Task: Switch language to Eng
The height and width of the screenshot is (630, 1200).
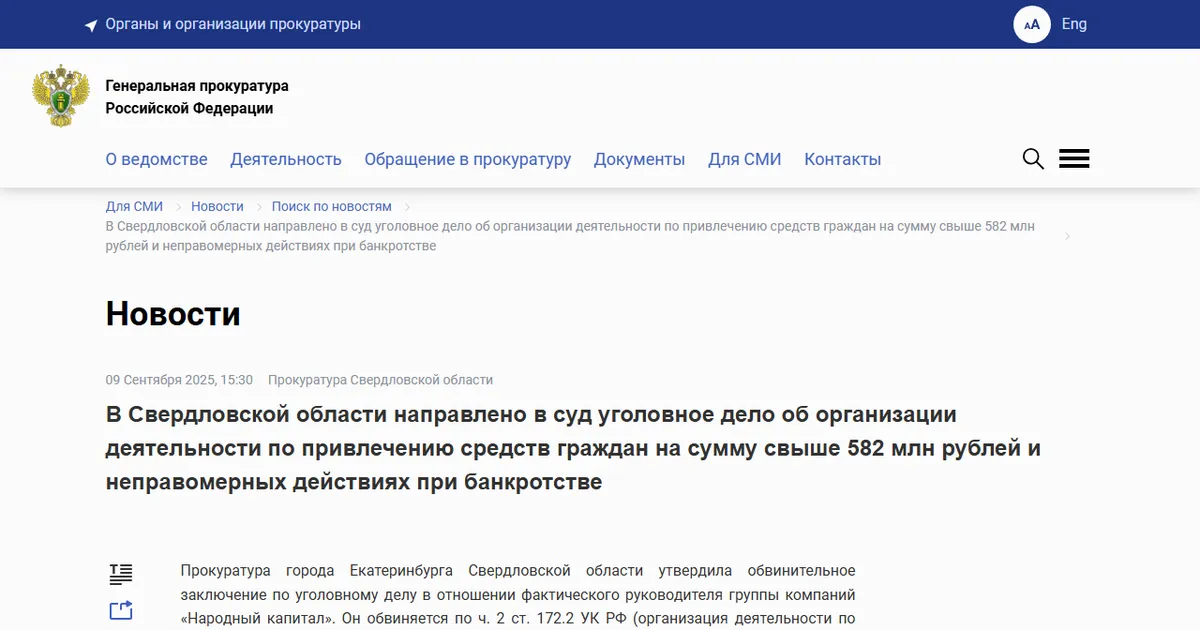Action: pos(1074,24)
